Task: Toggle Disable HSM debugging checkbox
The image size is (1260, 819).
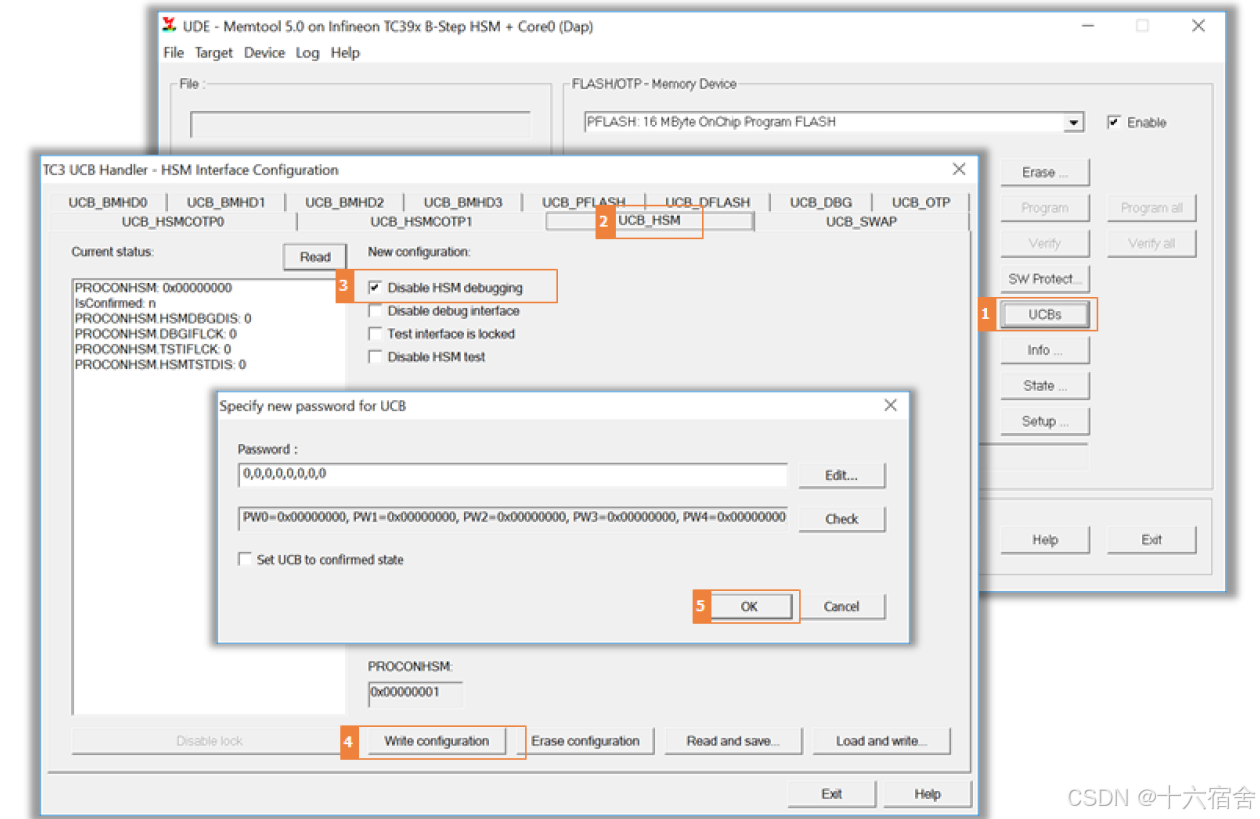Action: click(x=375, y=288)
